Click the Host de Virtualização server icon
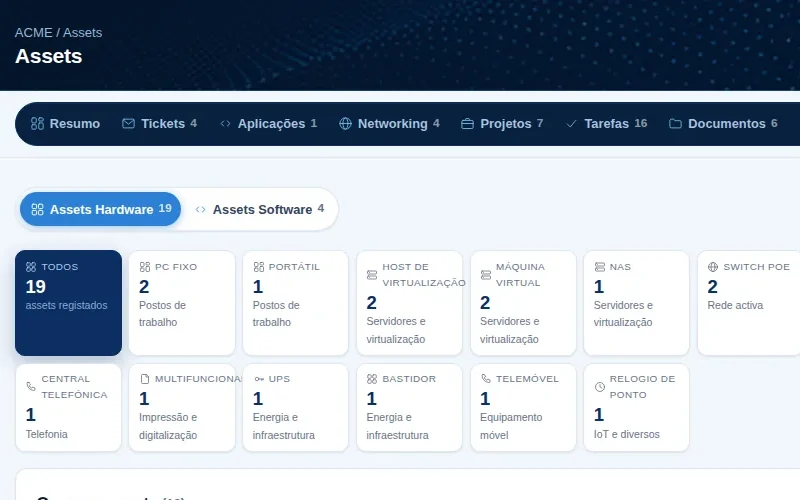 point(372,275)
